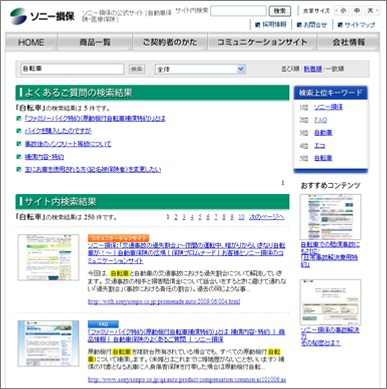Go to results page 5
This screenshot has height=389, width=387.
200,217
